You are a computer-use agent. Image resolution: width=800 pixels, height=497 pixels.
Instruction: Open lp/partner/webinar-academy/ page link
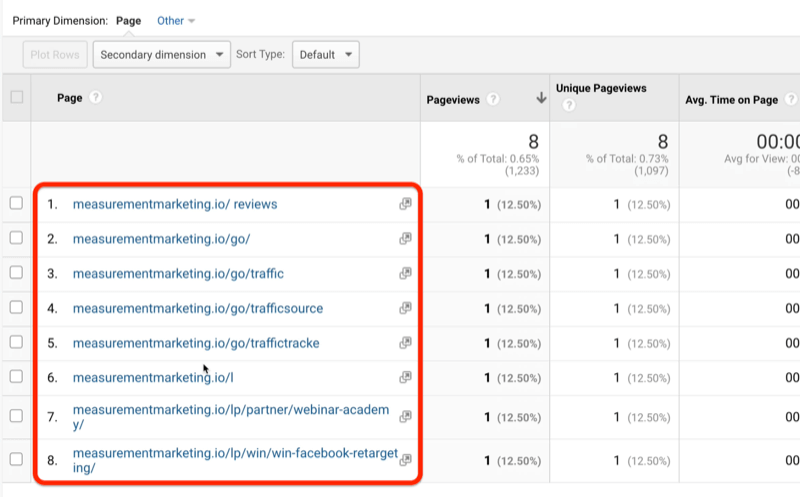(x=231, y=417)
